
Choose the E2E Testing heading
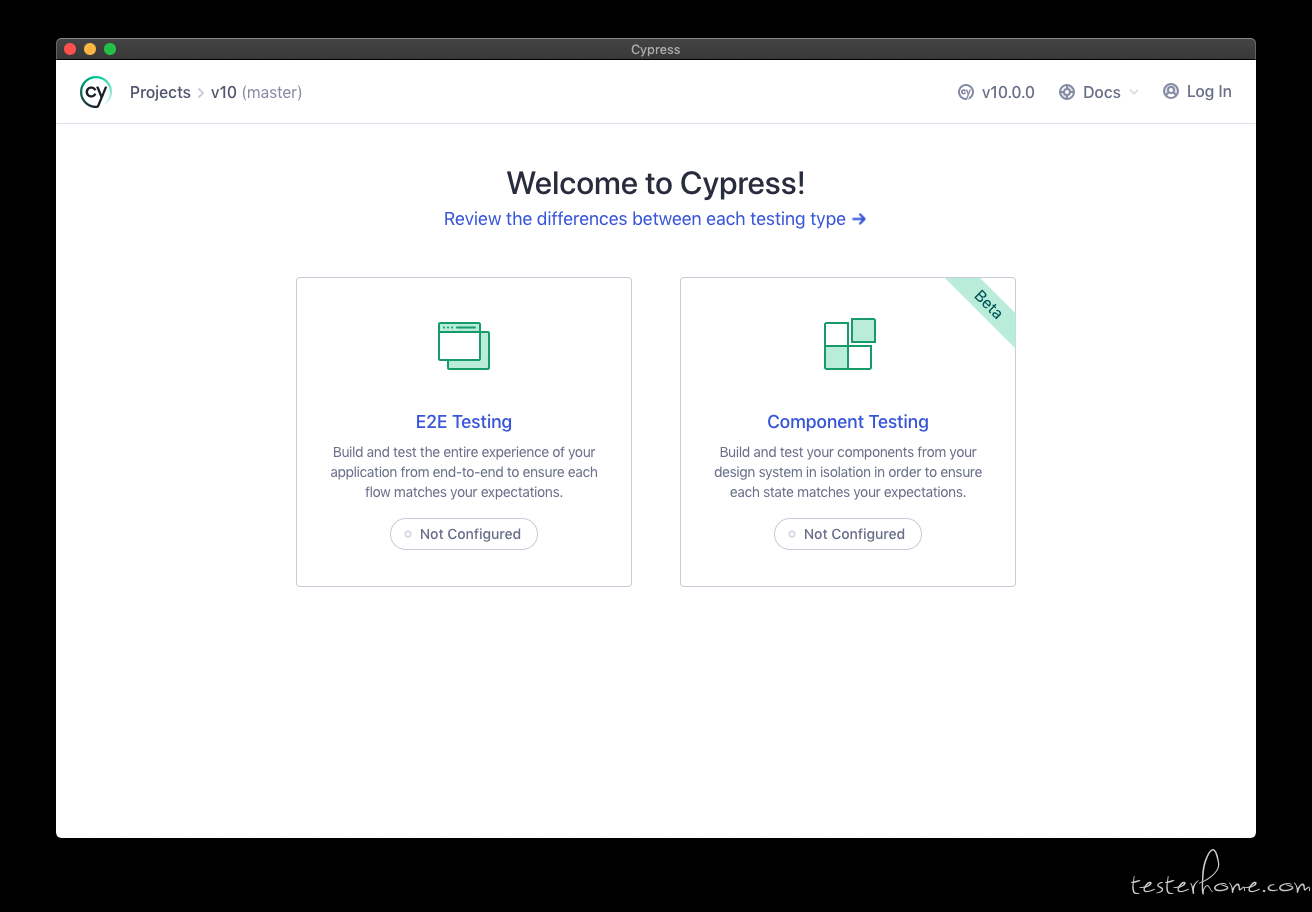[x=464, y=422]
